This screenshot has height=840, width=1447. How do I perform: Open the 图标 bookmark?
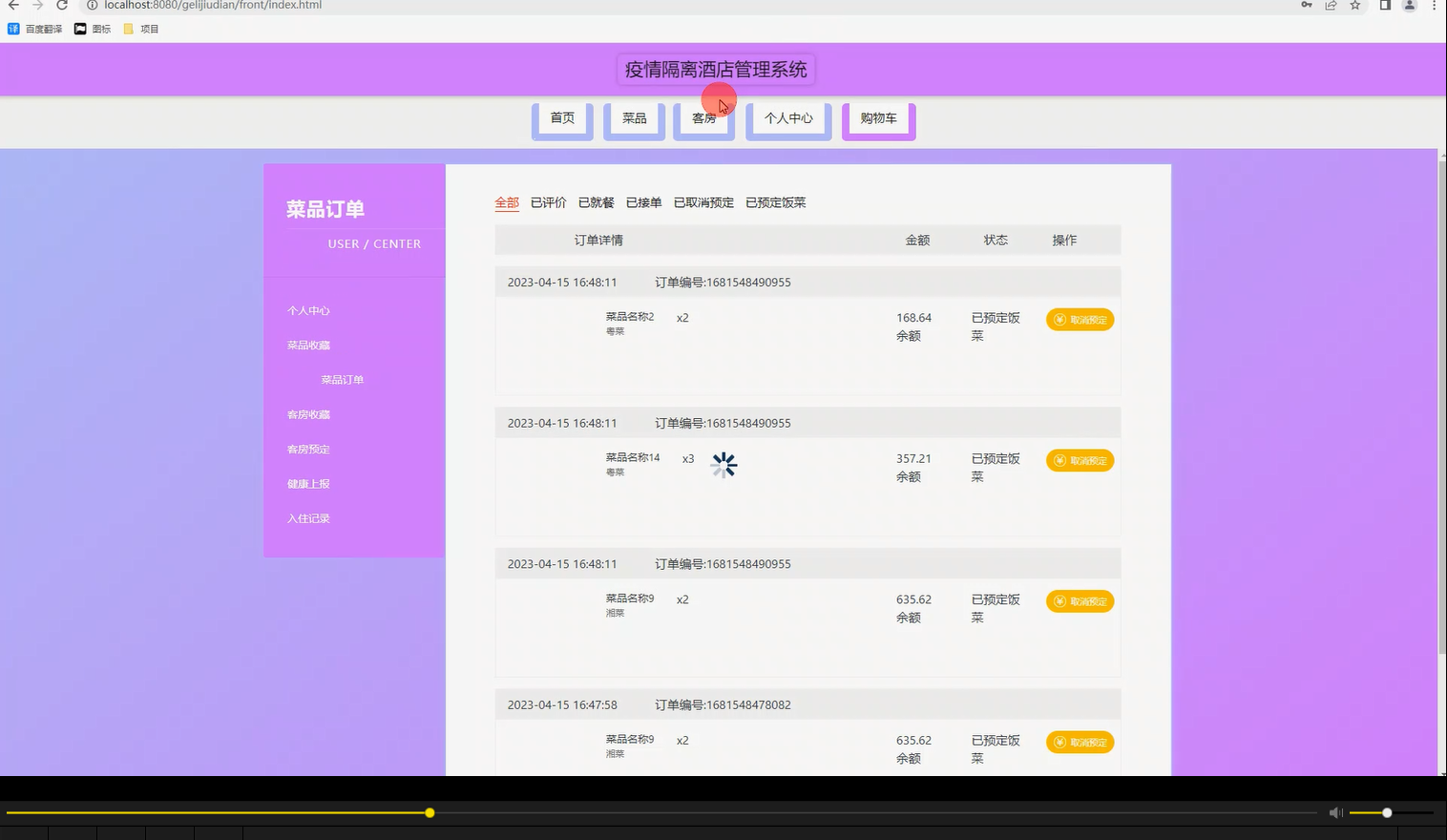[93, 29]
